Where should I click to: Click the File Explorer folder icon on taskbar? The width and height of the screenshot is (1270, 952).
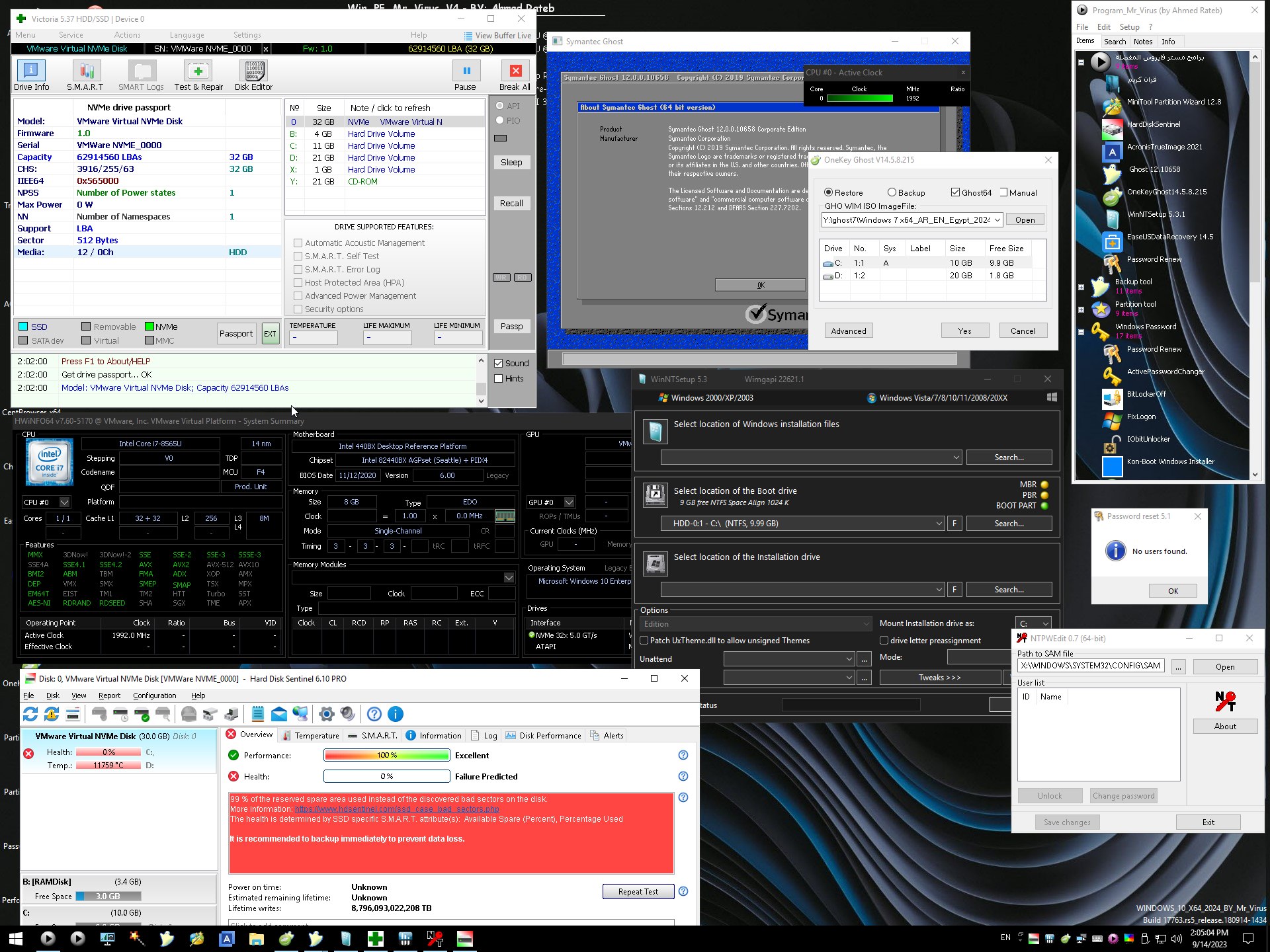tap(256, 938)
